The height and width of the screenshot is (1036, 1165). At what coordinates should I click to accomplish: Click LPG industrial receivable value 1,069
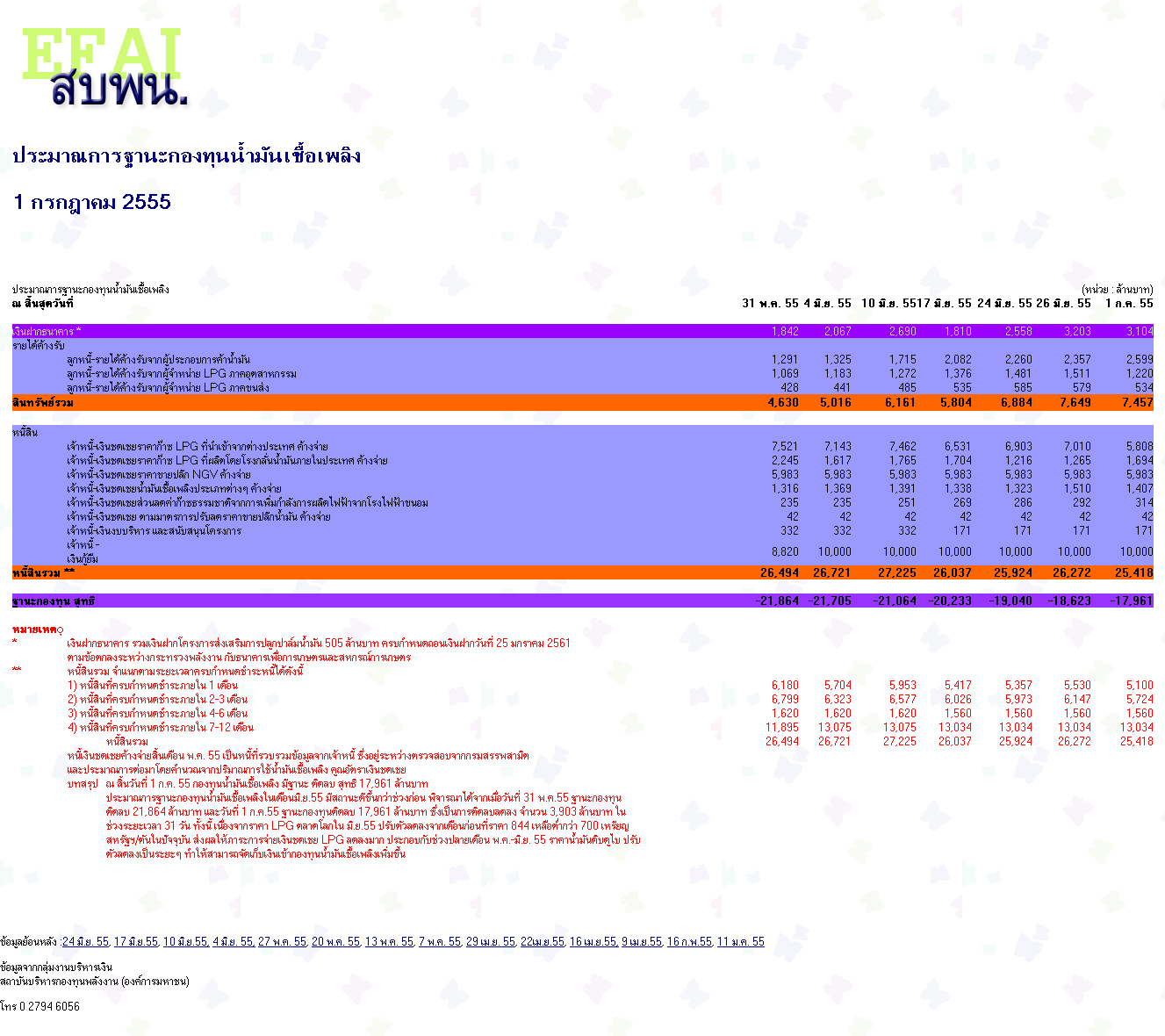pos(785,374)
